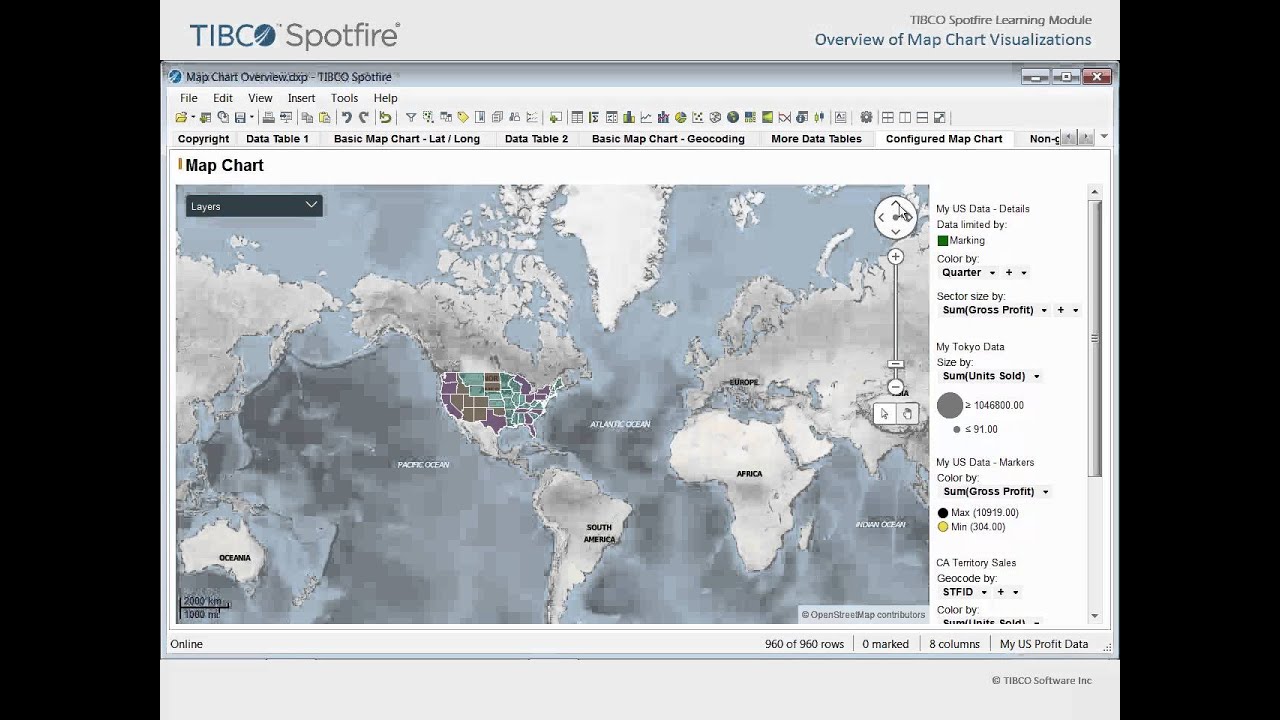Click the Save toolbar icon
The width and height of the screenshot is (1280, 720).
pos(240,117)
